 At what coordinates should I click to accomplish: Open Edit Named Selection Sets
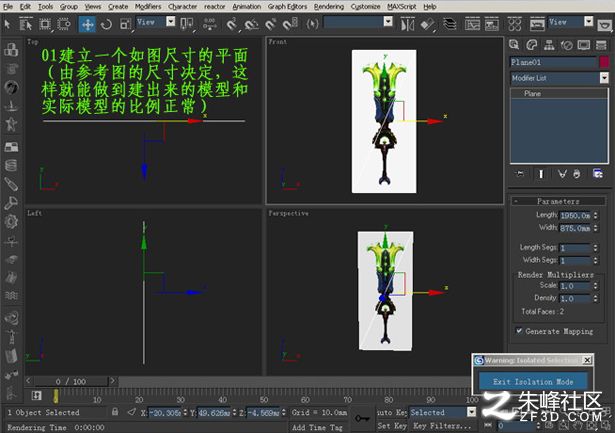click(312, 24)
